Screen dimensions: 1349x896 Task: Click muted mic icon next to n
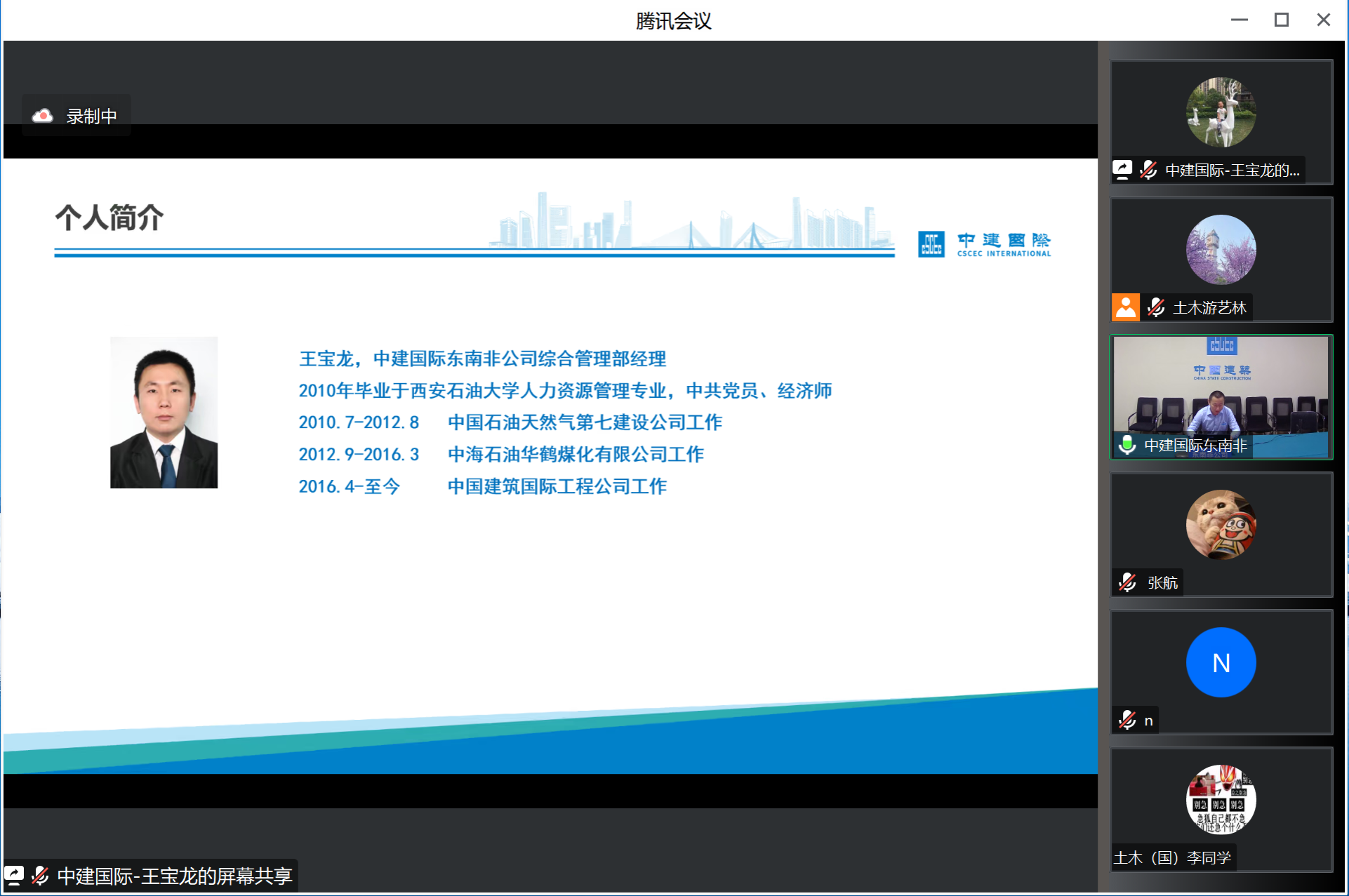click(x=1127, y=720)
